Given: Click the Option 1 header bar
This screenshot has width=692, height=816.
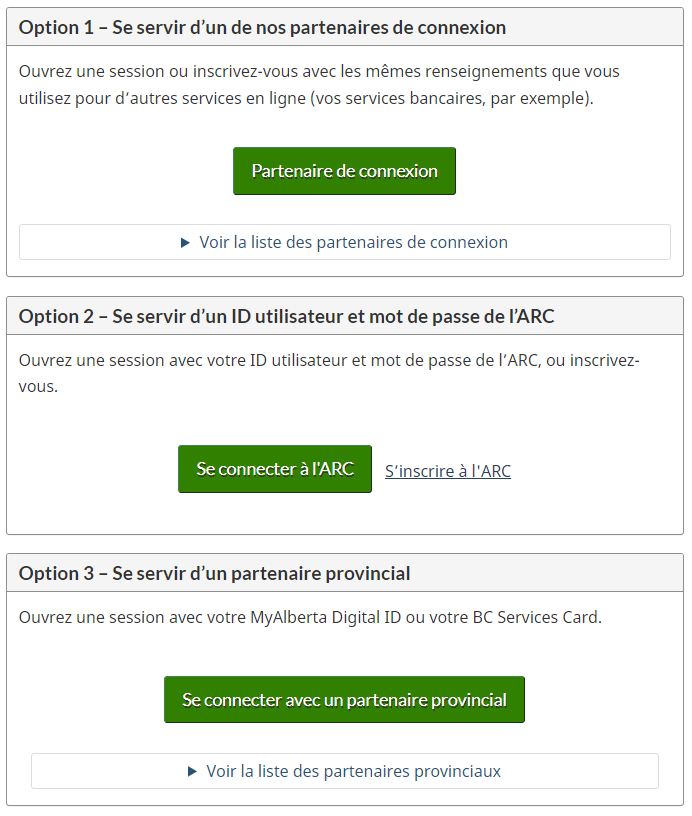Looking at the screenshot, I should click(x=344, y=28).
